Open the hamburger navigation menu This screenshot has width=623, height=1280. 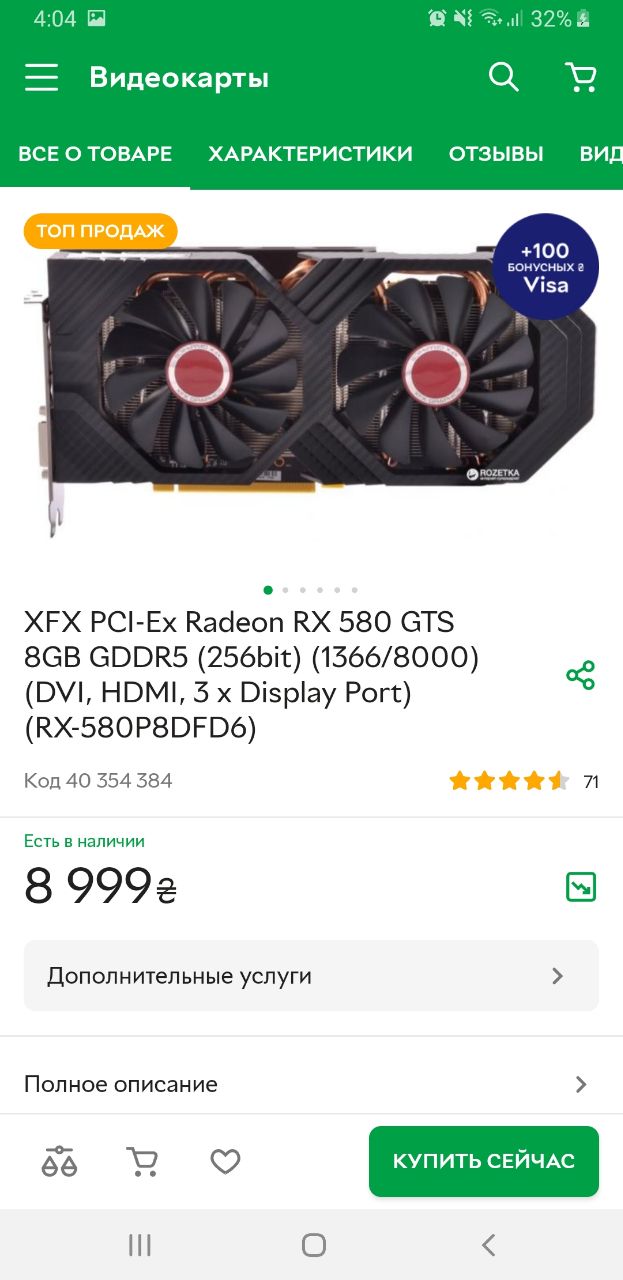42,78
